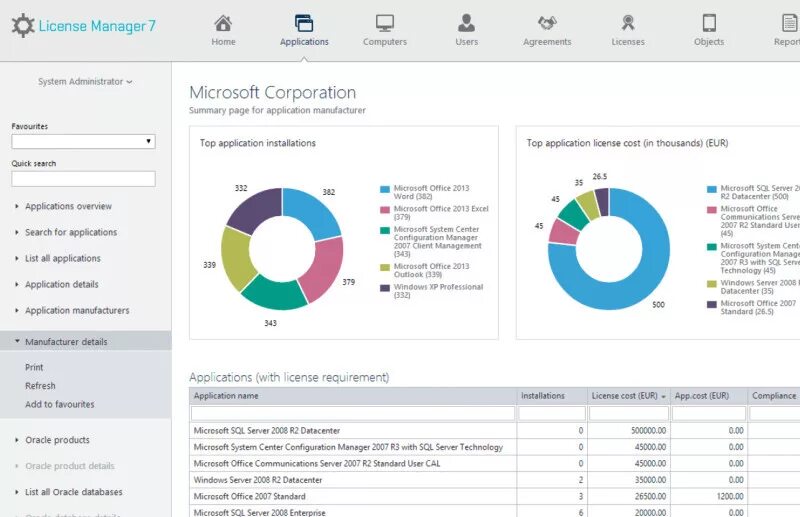Click the green Configuration Manager 2007 Client legend swatch
800x517 pixels.
[x=385, y=230]
